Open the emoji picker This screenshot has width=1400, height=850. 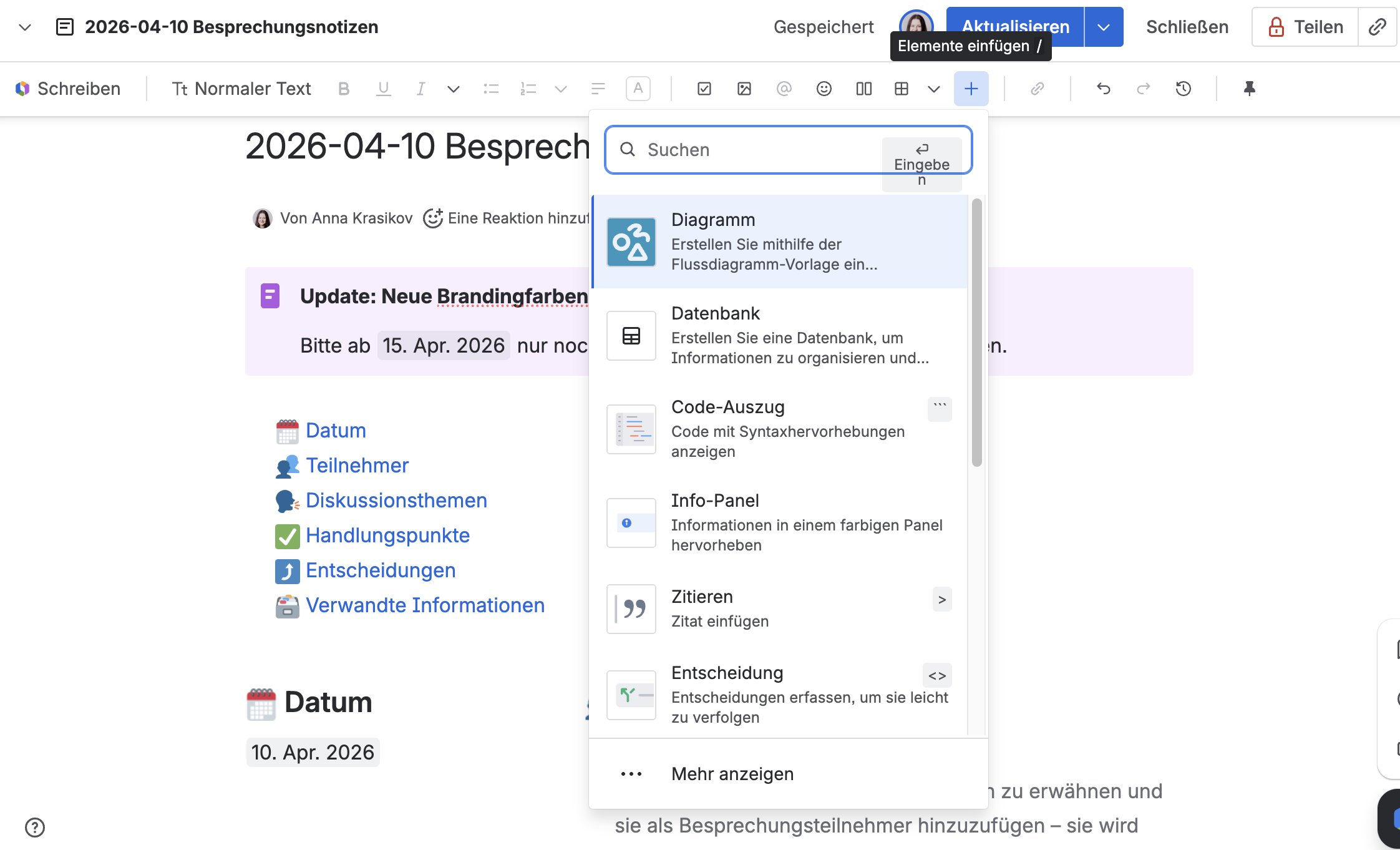(x=824, y=89)
